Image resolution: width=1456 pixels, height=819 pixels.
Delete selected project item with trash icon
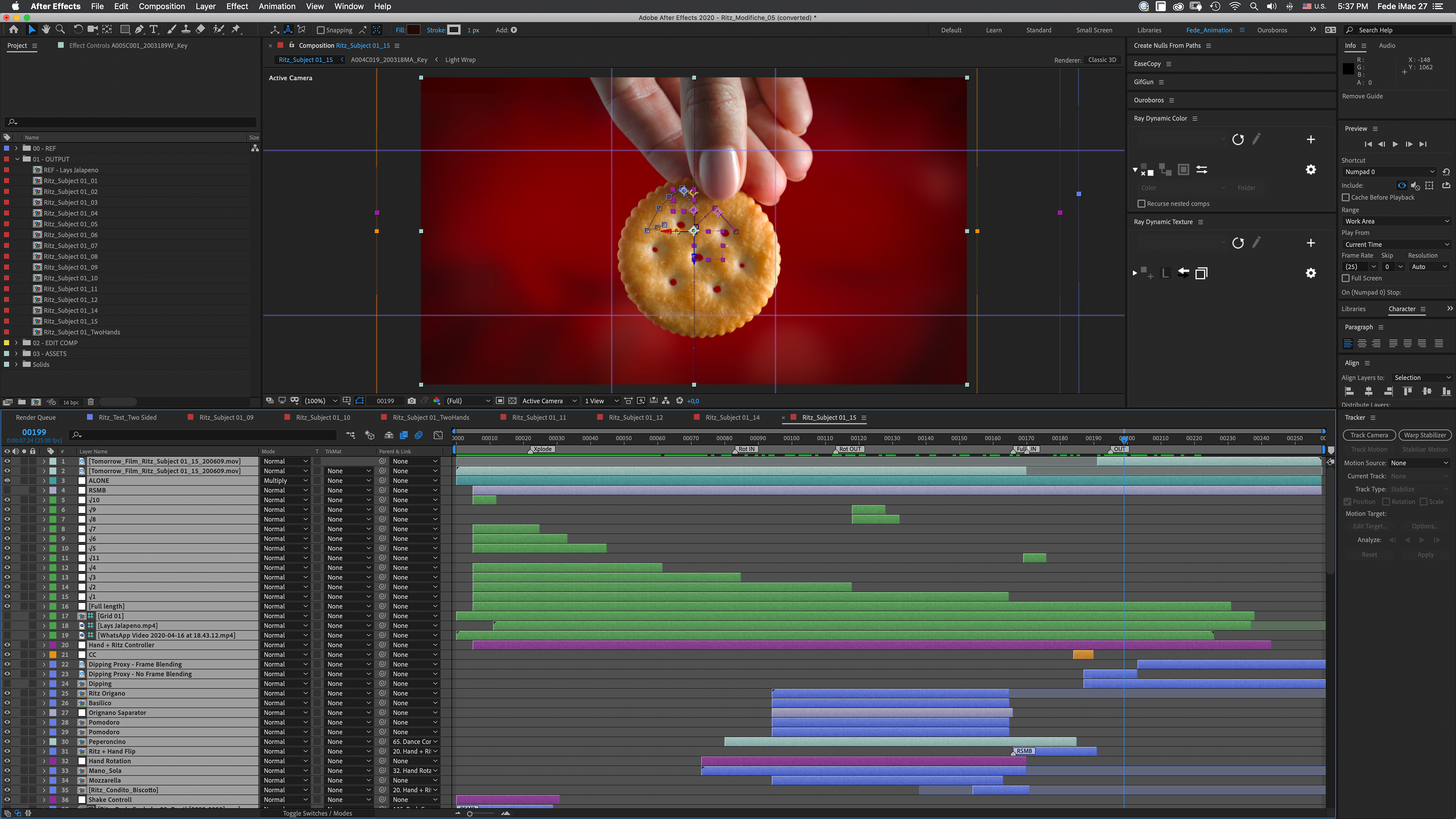pos(91,402)
